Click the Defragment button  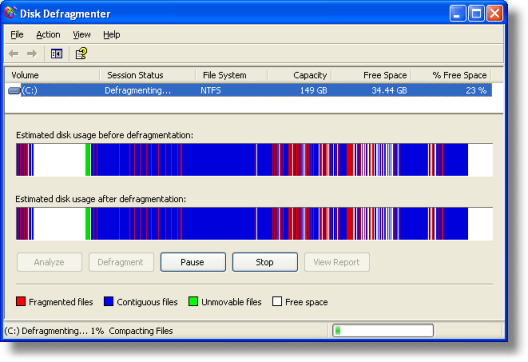pos(121,262)
